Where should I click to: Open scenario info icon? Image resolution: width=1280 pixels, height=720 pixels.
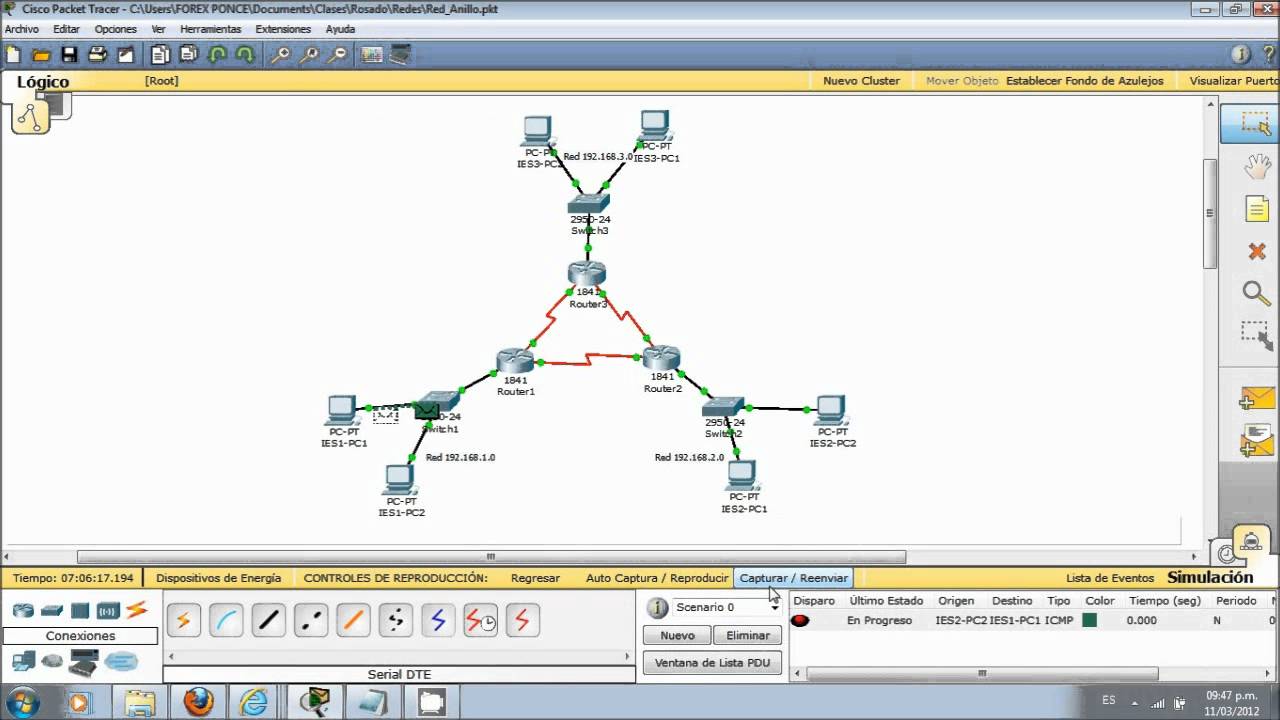657,607
